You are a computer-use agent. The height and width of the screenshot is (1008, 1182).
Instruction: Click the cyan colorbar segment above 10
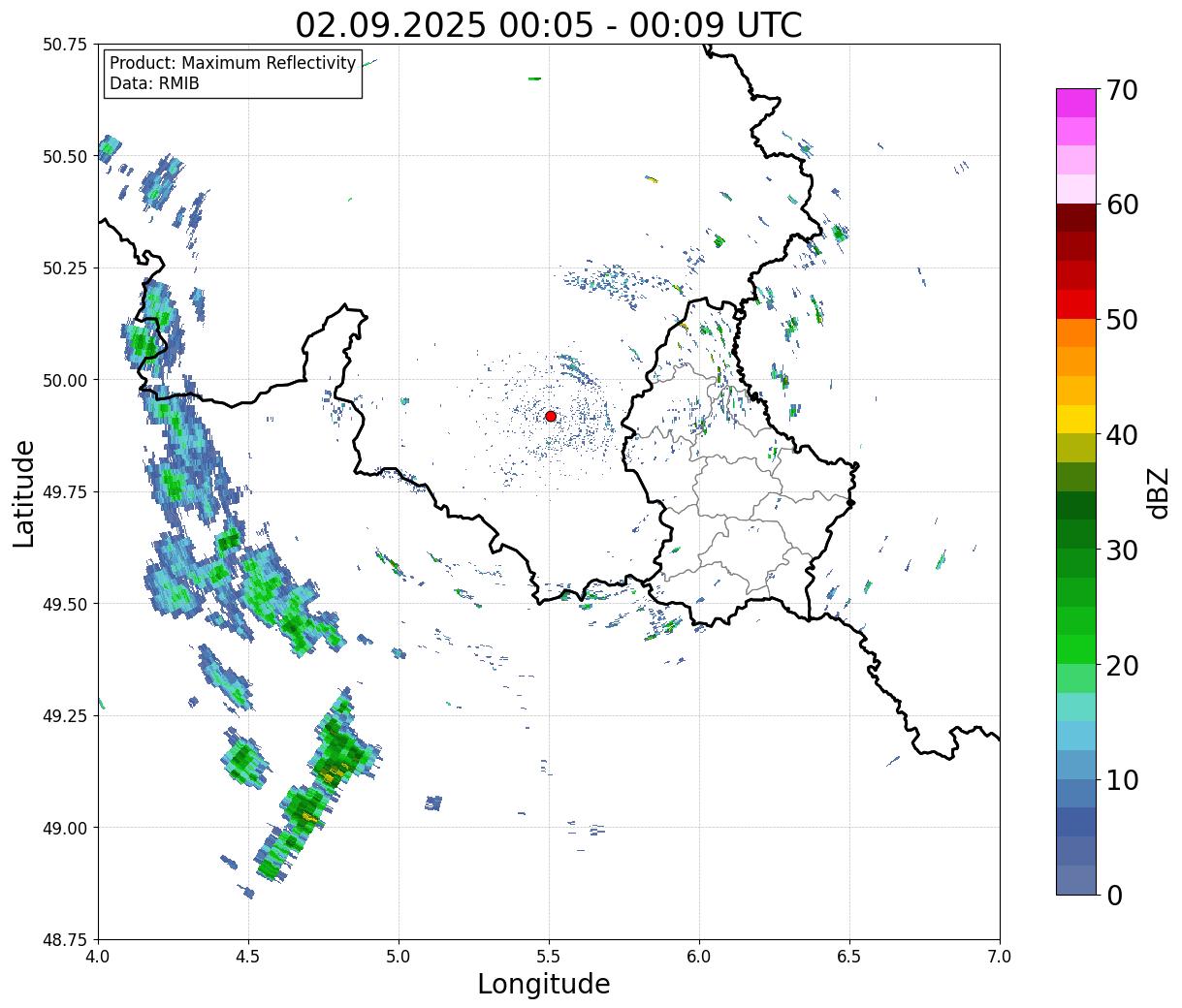(1076, 736)
